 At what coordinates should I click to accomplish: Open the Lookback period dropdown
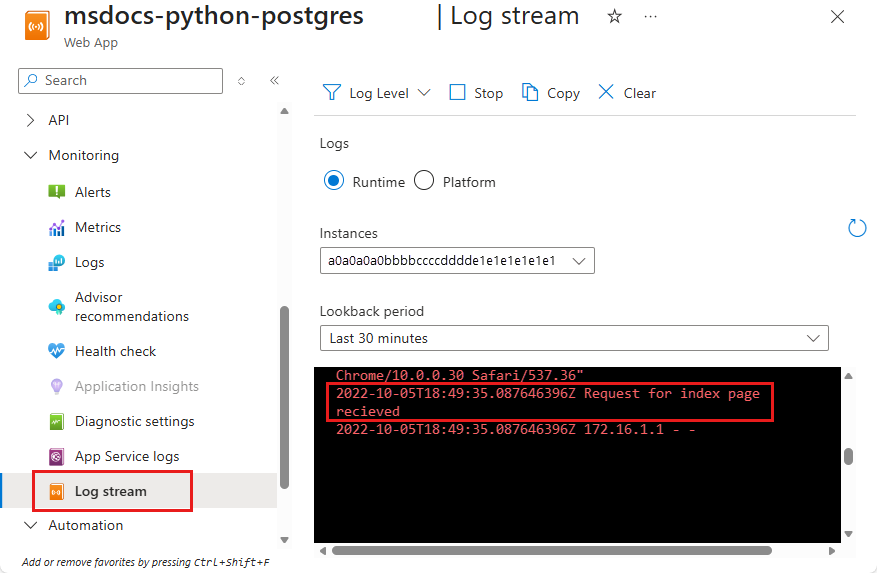[x=574, y=338]
